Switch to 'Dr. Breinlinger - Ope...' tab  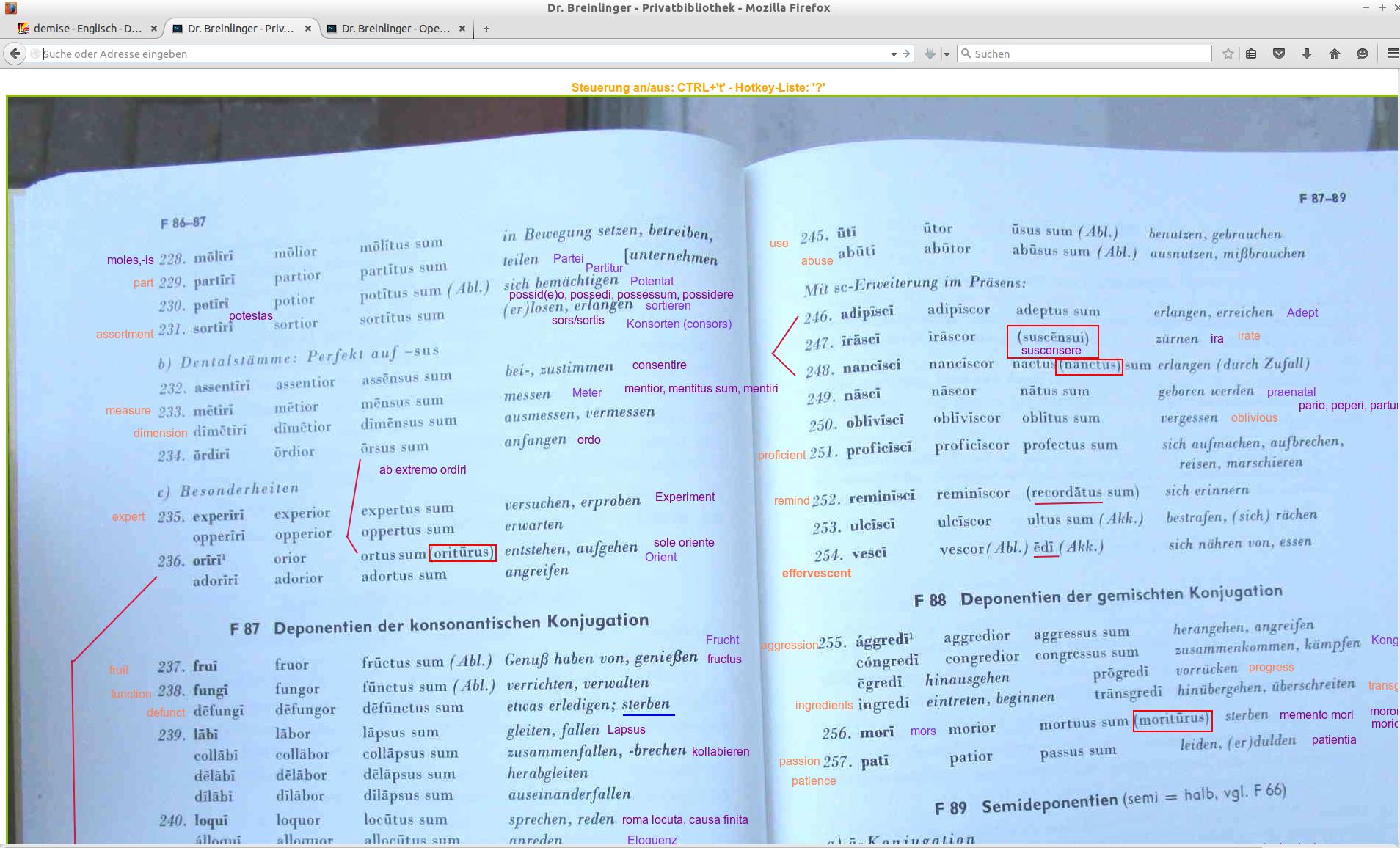(395, 29)
